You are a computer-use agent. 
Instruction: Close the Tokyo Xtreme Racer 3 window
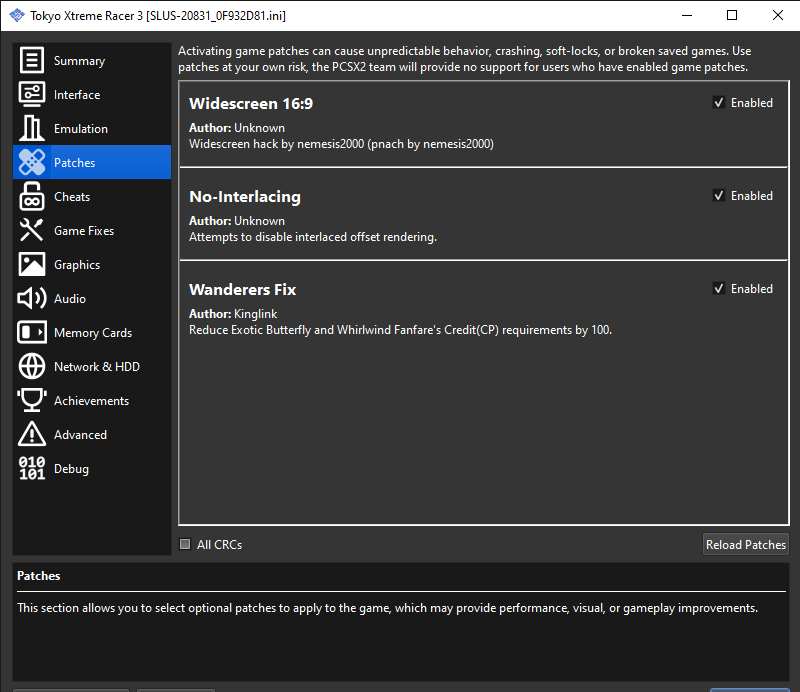click(x=778, y=15)
